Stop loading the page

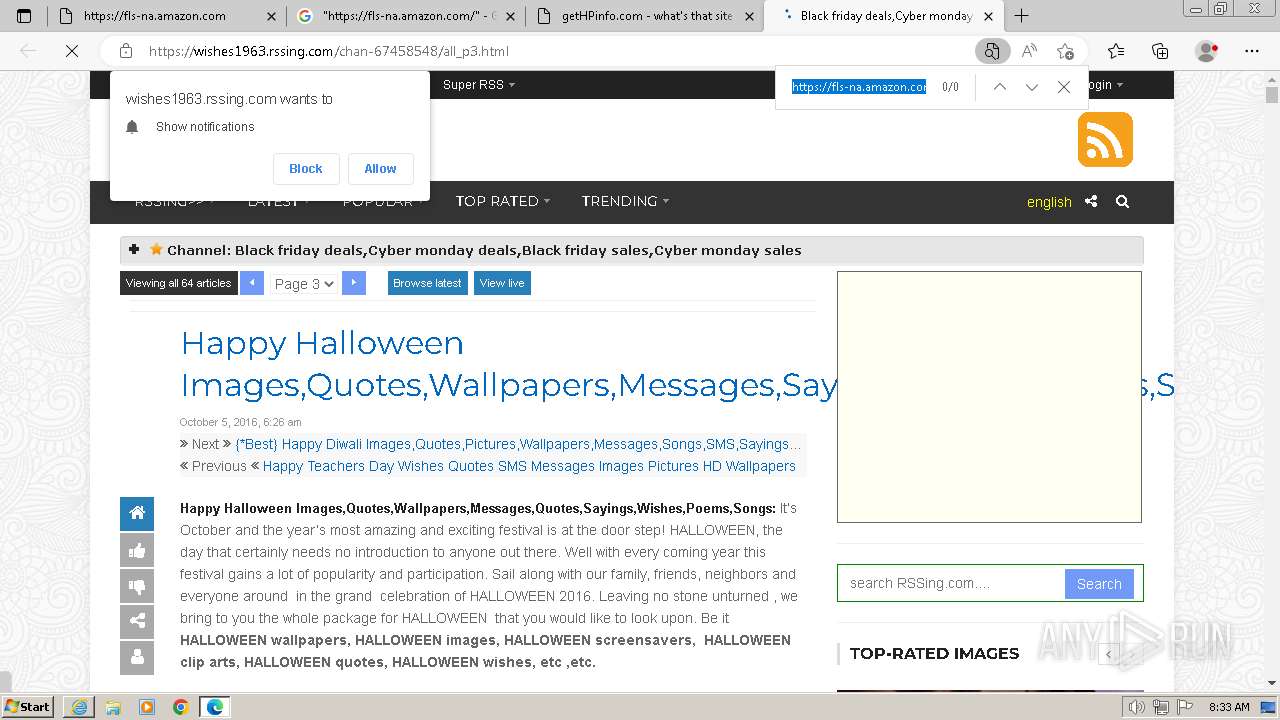(x=71, y=51)
